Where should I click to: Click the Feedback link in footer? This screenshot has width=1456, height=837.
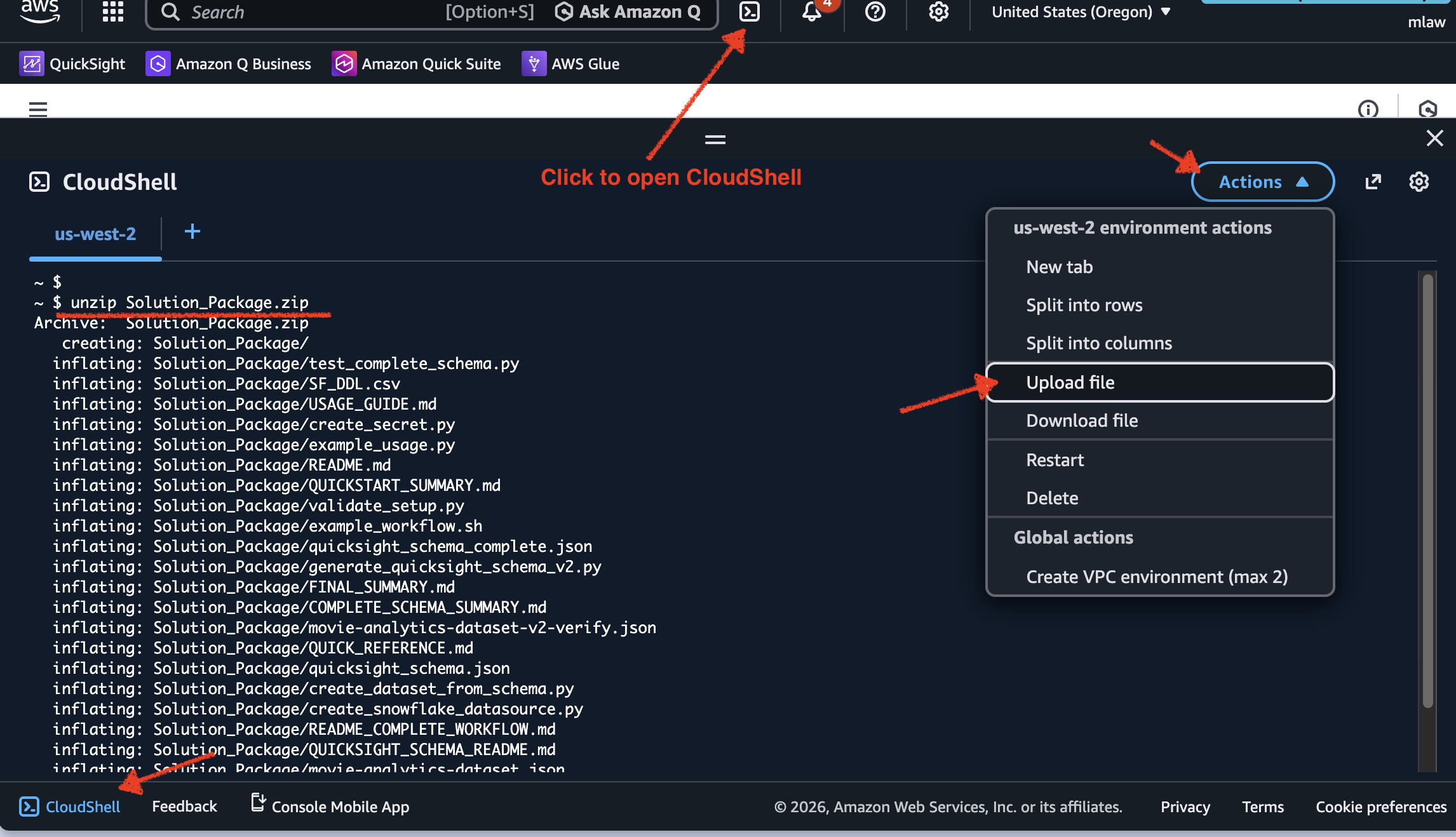(184, 807)
